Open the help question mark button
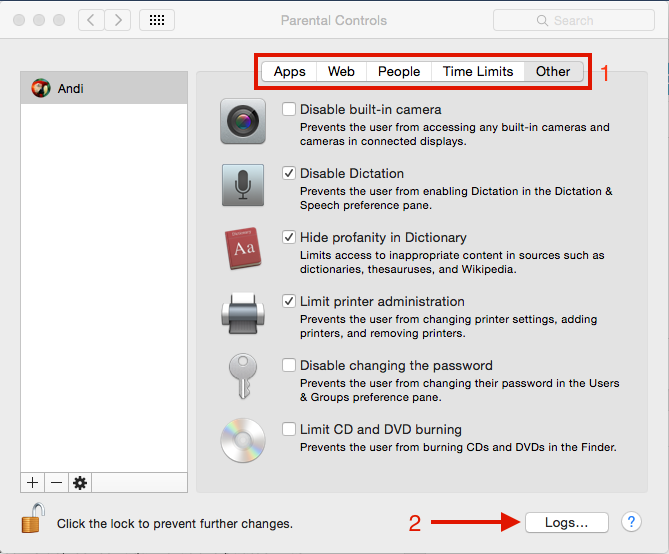669x554 pixels. pyautogui.click(x=631, y=521)
